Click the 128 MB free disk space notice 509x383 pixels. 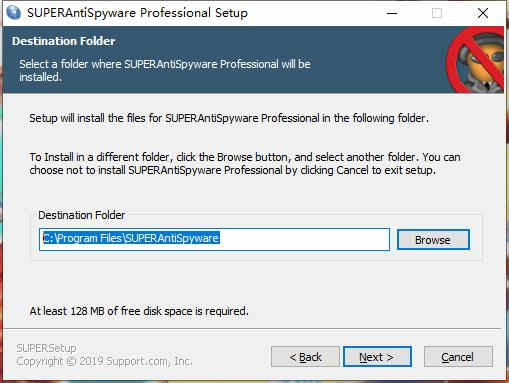click(x=139, y=311)
